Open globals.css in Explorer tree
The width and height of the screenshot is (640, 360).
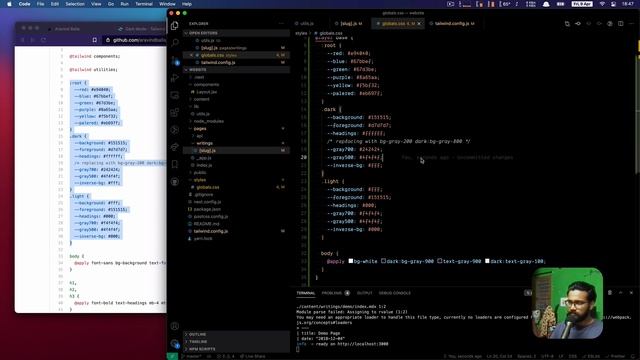click(237, 187)
